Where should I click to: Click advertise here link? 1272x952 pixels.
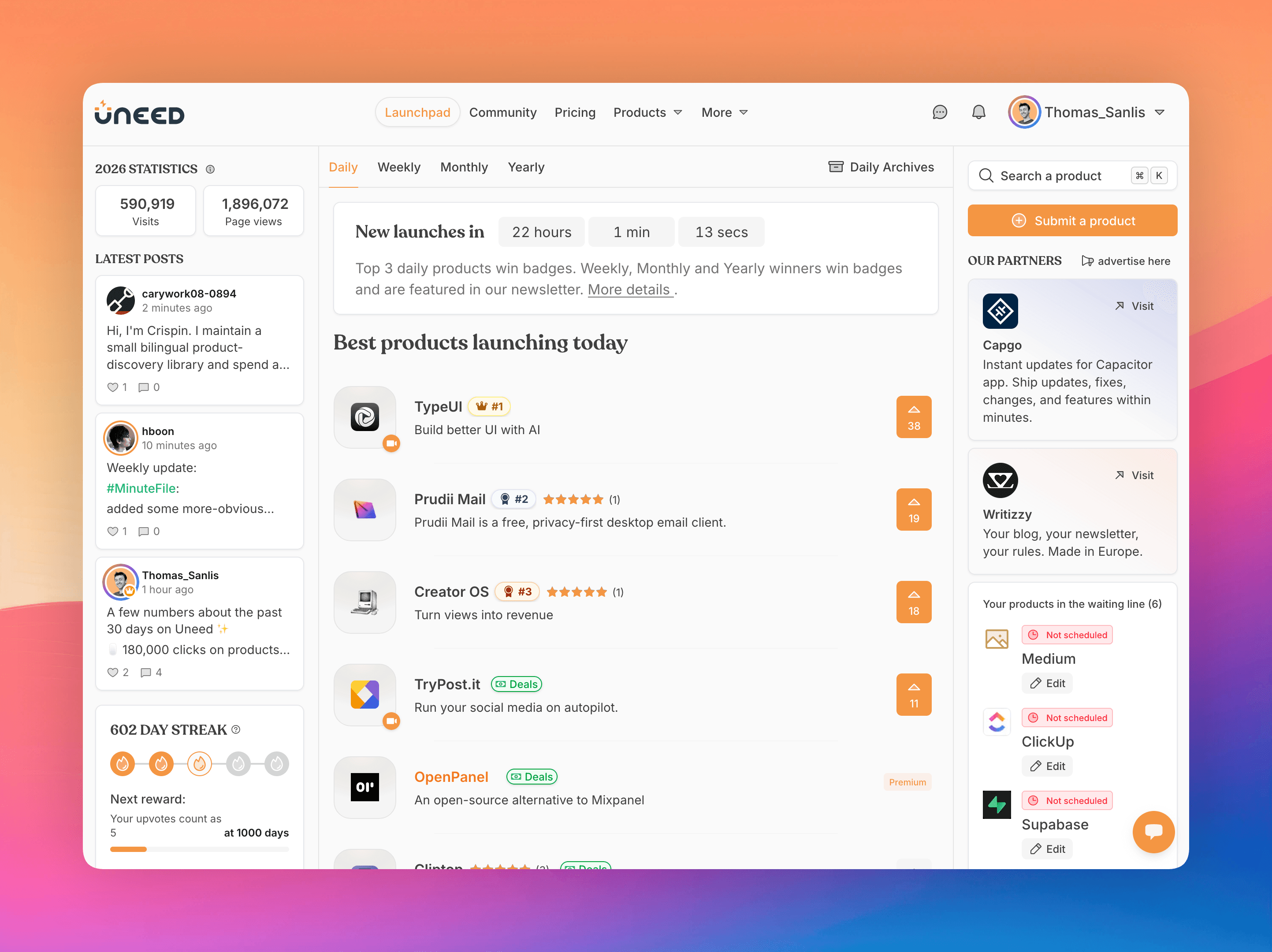click(1125, 261)
